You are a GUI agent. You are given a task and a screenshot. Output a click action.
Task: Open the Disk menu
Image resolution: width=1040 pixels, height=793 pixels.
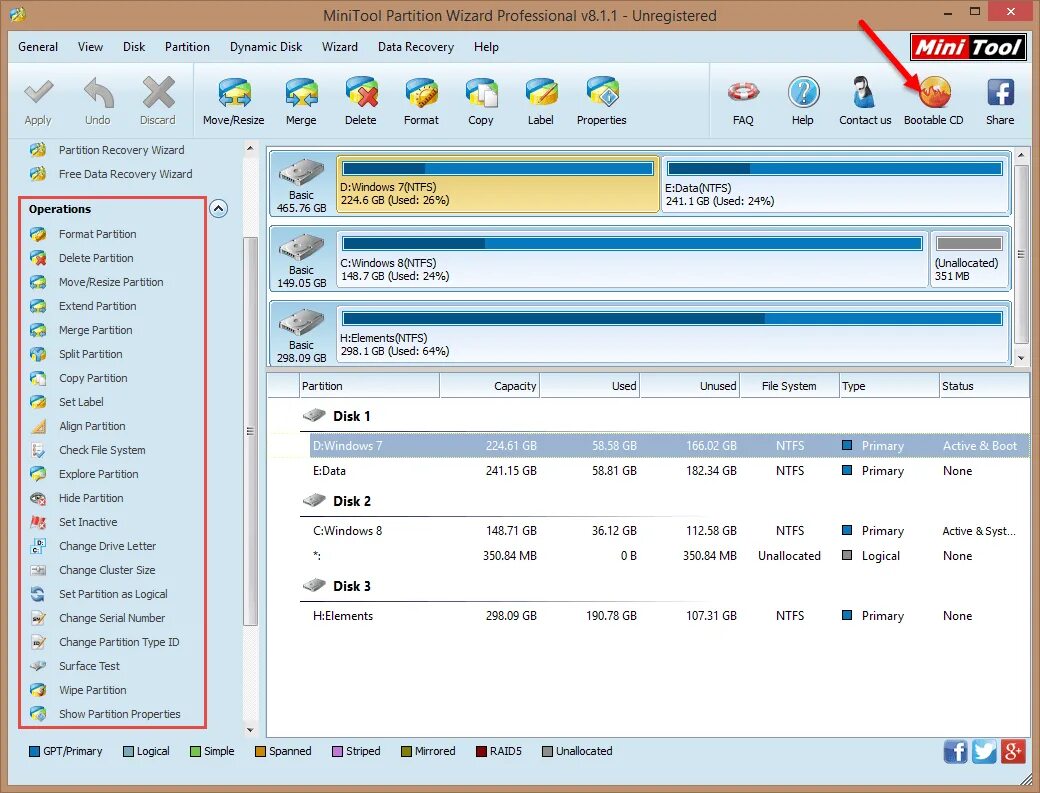click(134, 47)
